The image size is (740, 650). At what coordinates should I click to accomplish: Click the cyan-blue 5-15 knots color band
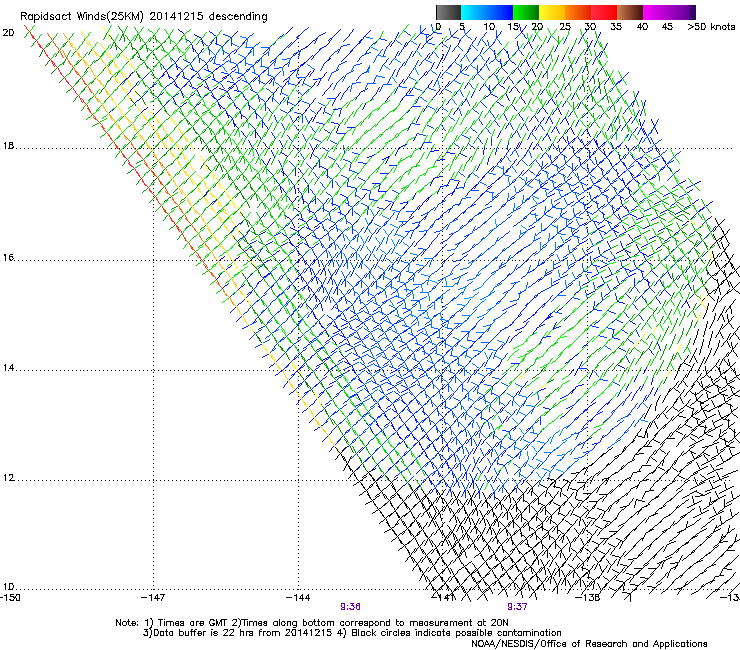487,12
